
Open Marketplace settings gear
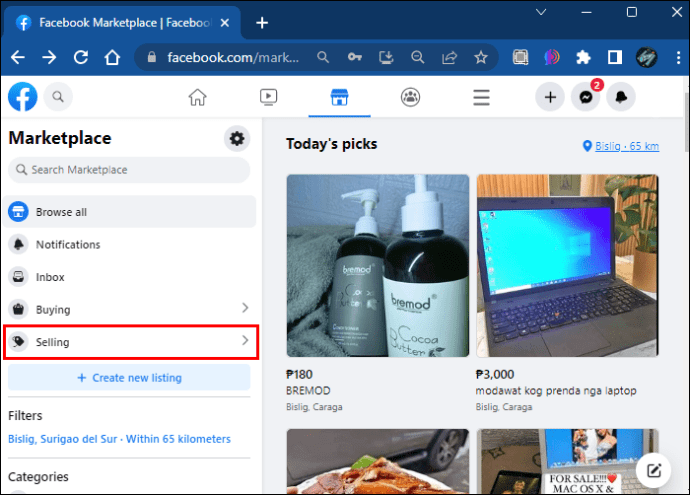pyautogui.click(x=237, y=139)
